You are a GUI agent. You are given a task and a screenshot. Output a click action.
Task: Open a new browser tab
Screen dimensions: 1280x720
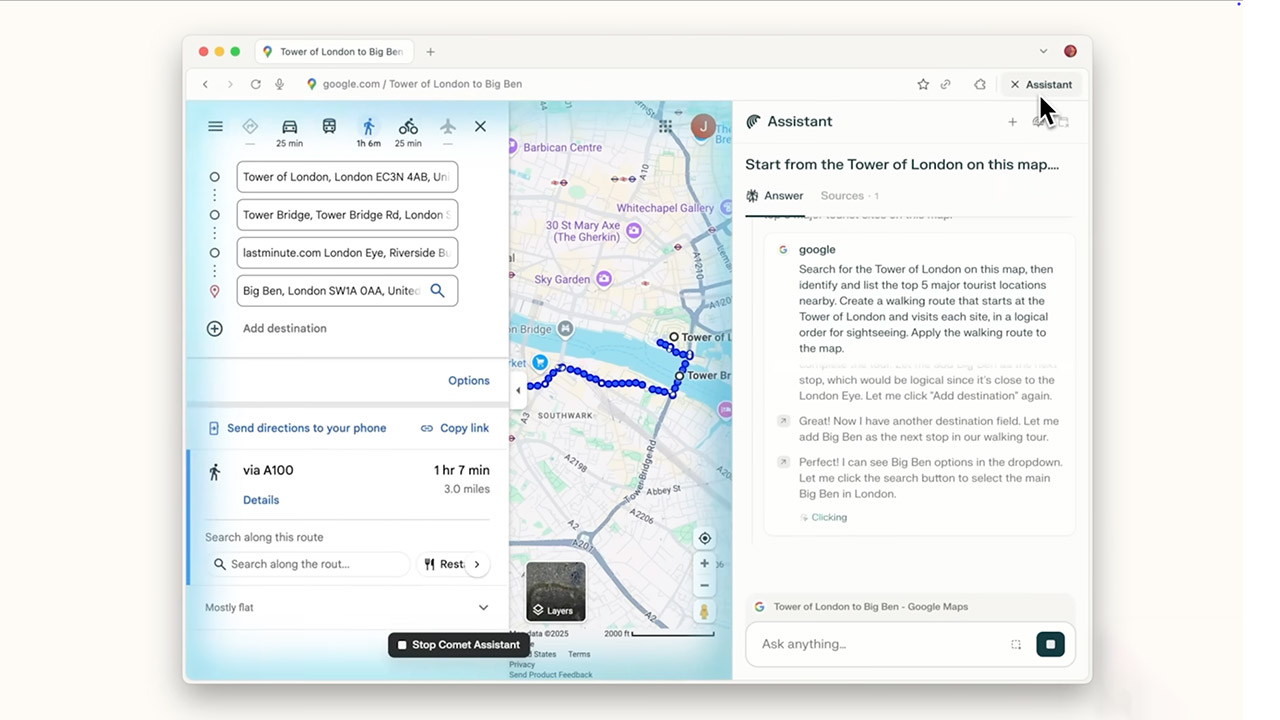pos(431,52)
